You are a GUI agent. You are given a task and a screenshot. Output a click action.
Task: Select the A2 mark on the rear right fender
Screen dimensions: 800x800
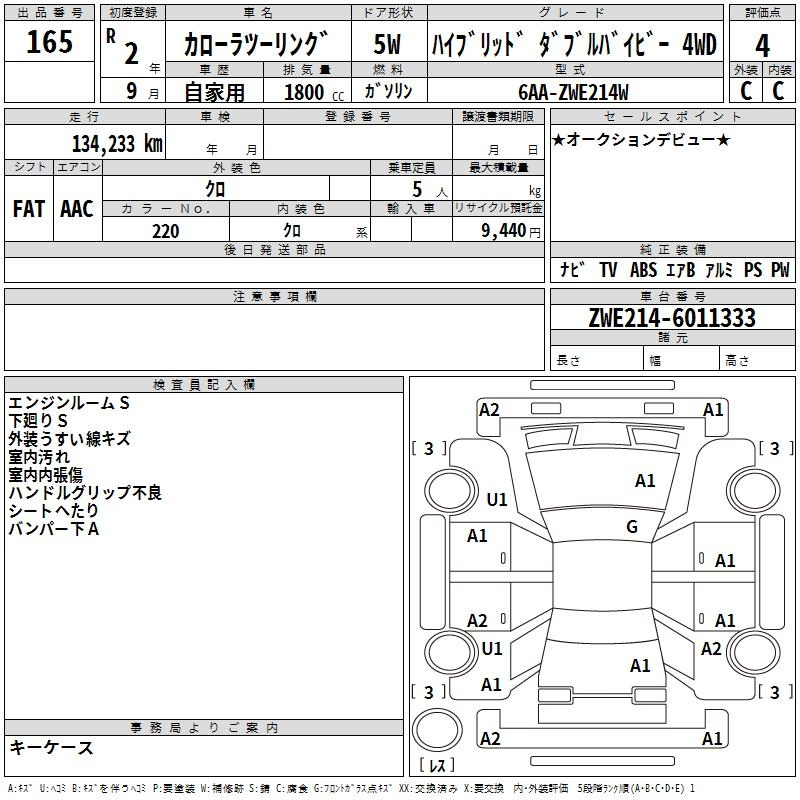(711, 649)
